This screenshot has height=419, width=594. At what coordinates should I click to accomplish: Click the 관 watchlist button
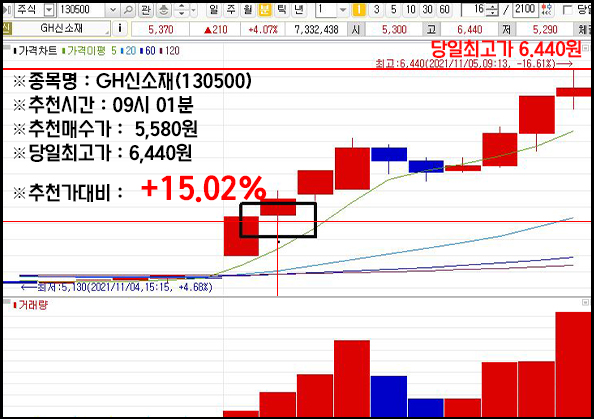click(x=145, y=9)
